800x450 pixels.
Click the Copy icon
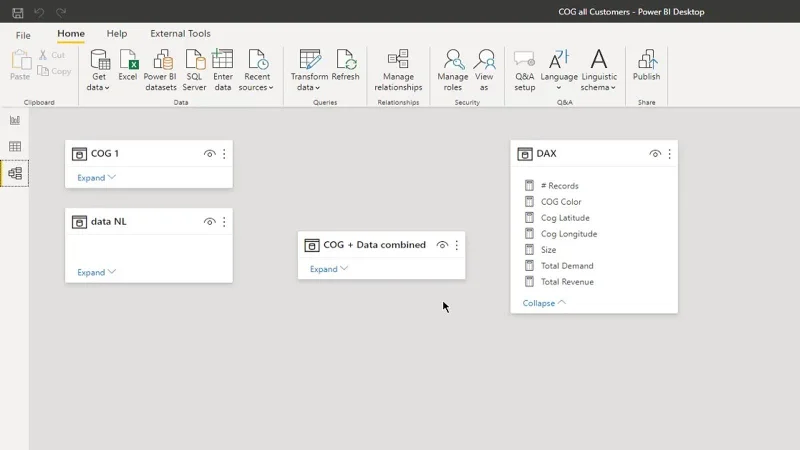(x=43, y=71)
